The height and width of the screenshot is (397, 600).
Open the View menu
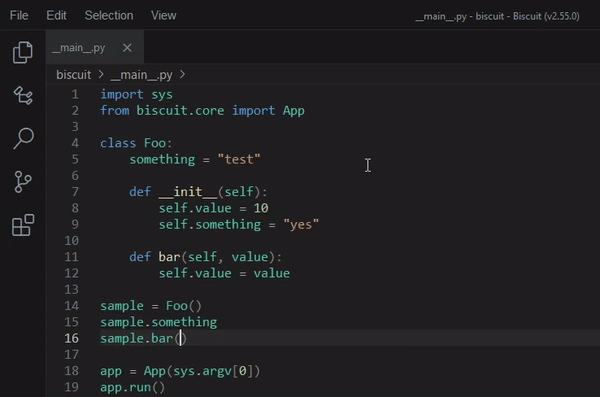coord(163,15)
